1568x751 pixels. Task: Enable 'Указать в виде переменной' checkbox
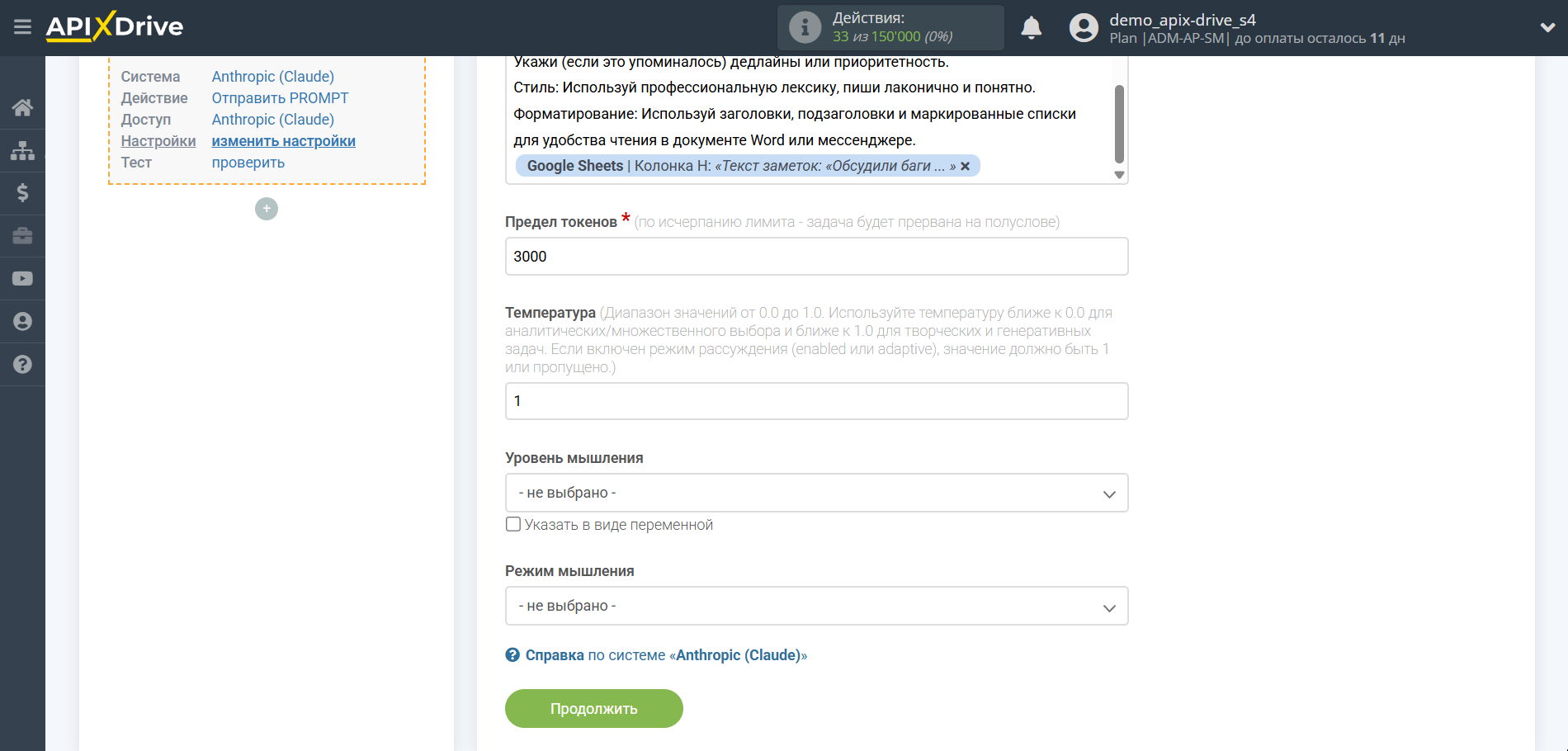513,525
